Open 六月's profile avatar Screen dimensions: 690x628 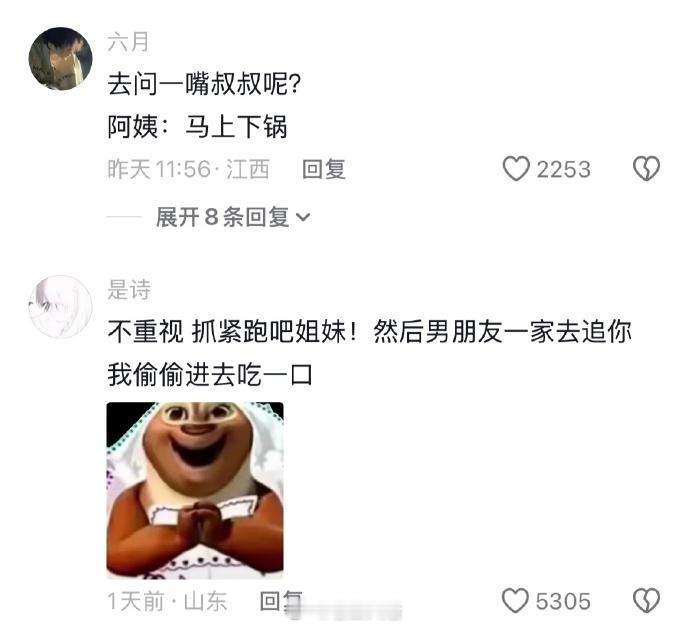60,58
